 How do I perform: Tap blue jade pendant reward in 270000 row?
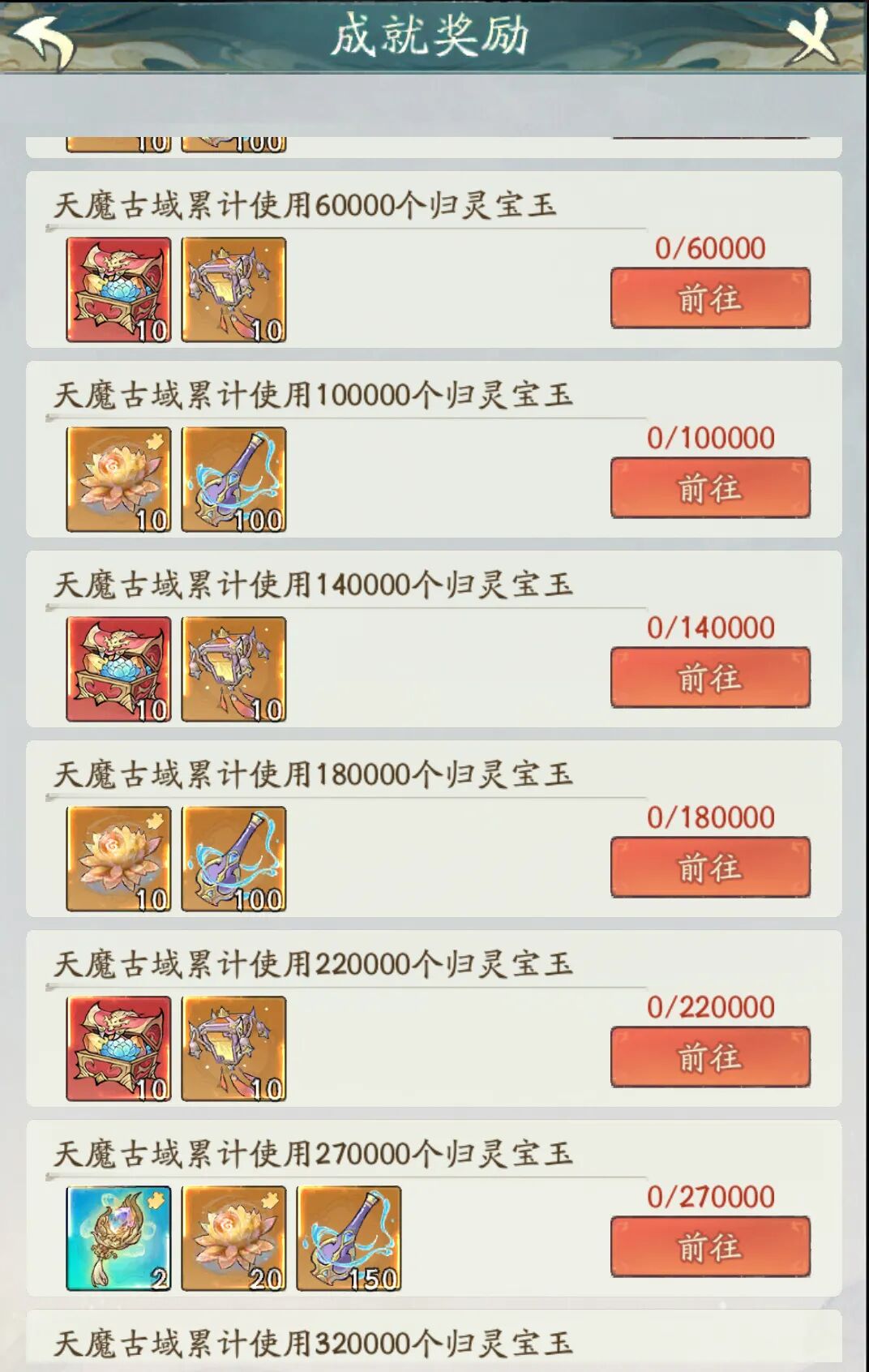(118, 1238)
